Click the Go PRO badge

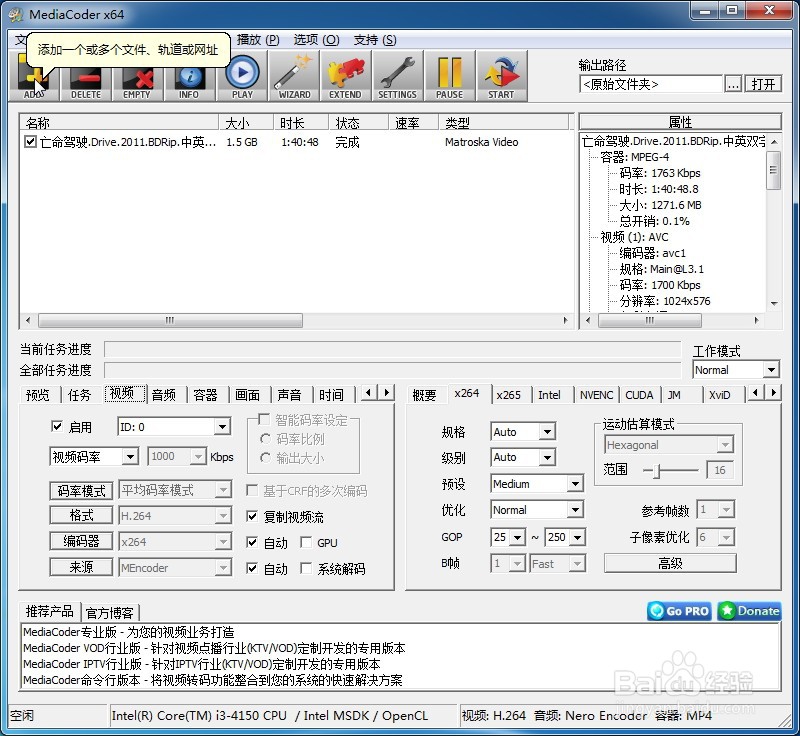(679, 611)
